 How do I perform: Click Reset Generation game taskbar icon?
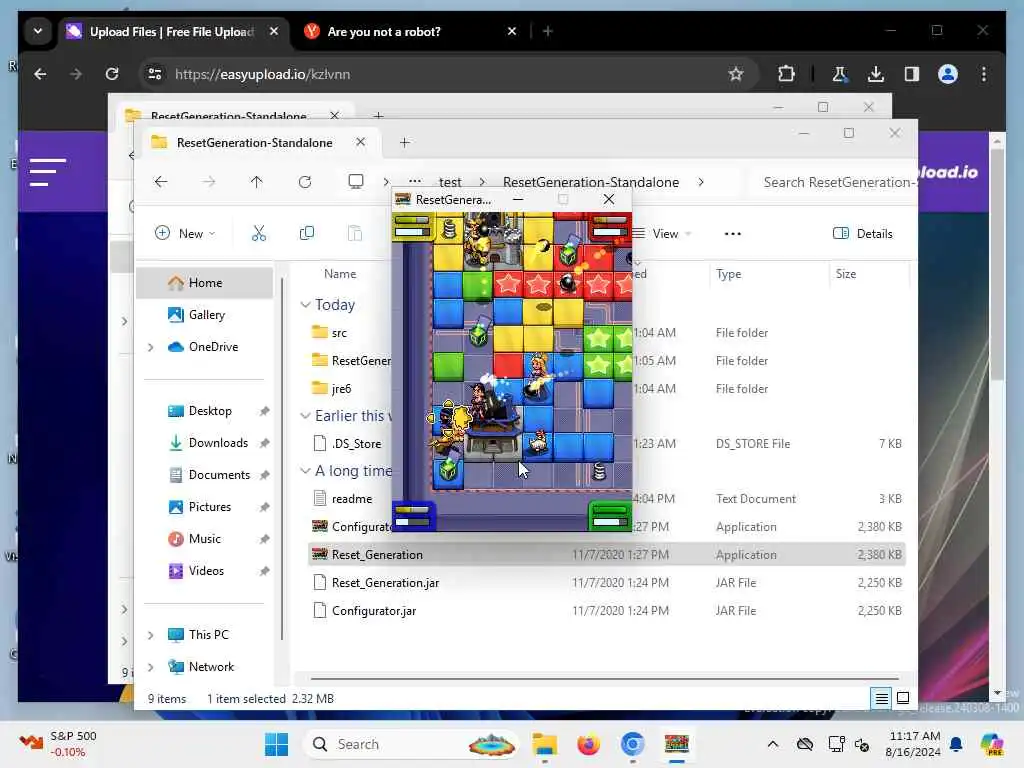pyautogui.click(x=677, y=744)
